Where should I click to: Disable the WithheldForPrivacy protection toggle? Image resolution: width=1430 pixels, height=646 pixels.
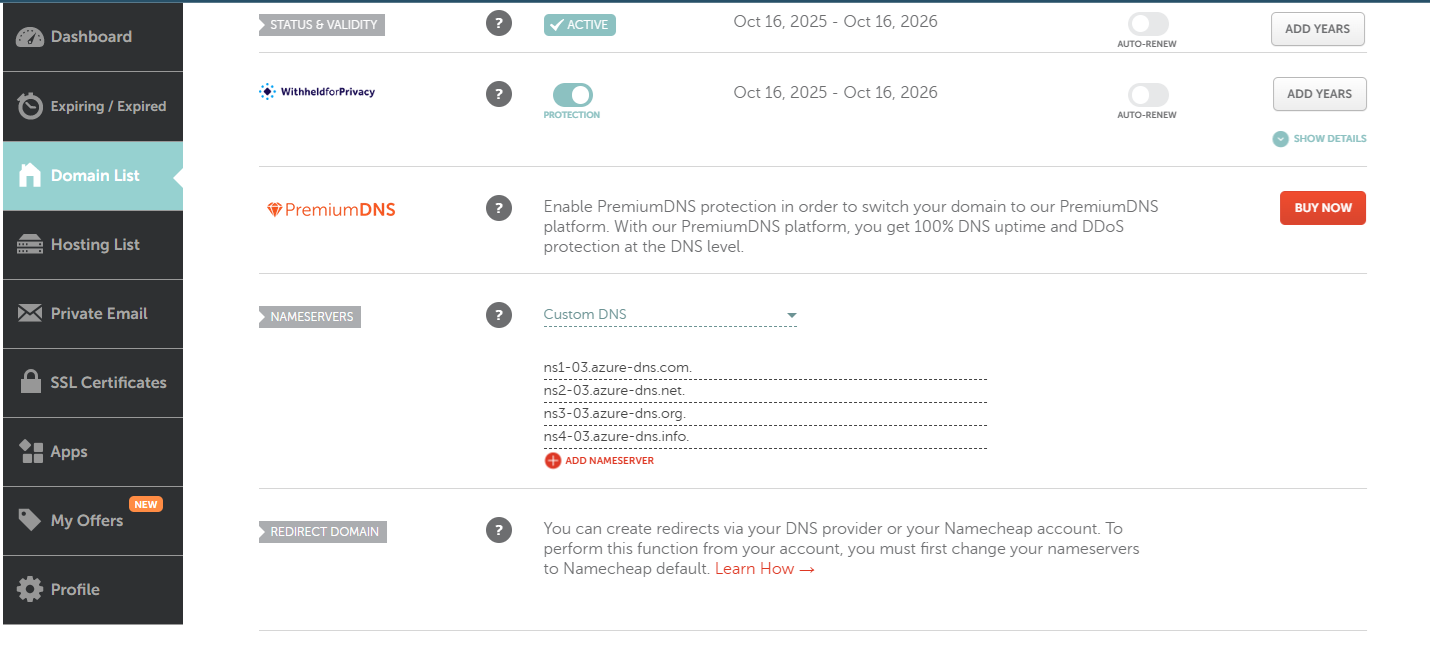pyautogui.click(x=572, y=95)
